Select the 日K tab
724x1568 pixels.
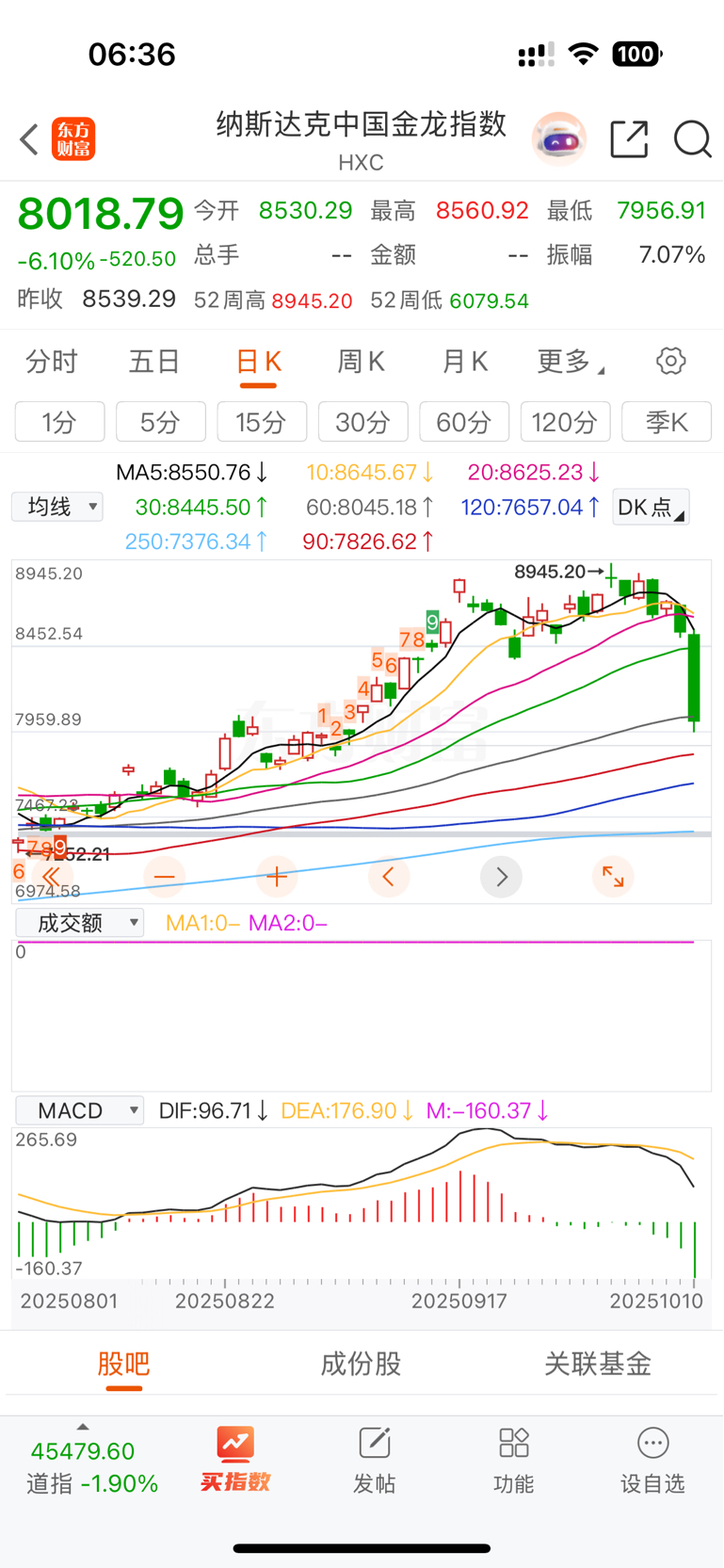click(x=258, y=362)
